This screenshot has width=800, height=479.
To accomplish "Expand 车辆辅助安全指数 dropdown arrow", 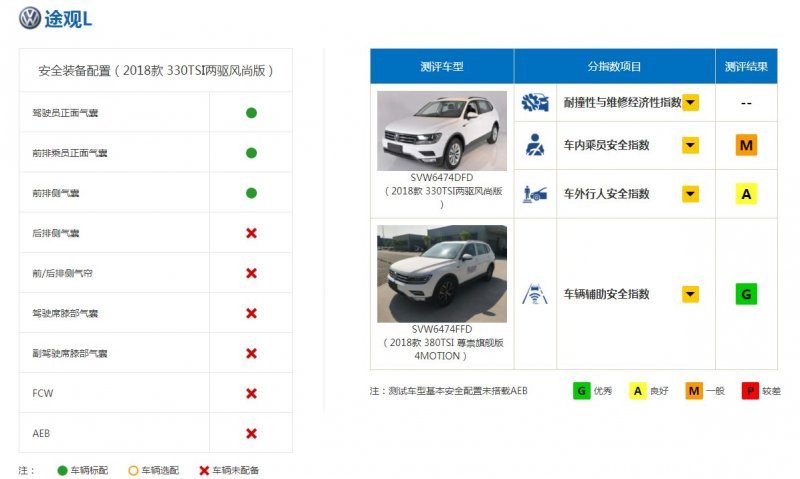I will click(690, 294).
